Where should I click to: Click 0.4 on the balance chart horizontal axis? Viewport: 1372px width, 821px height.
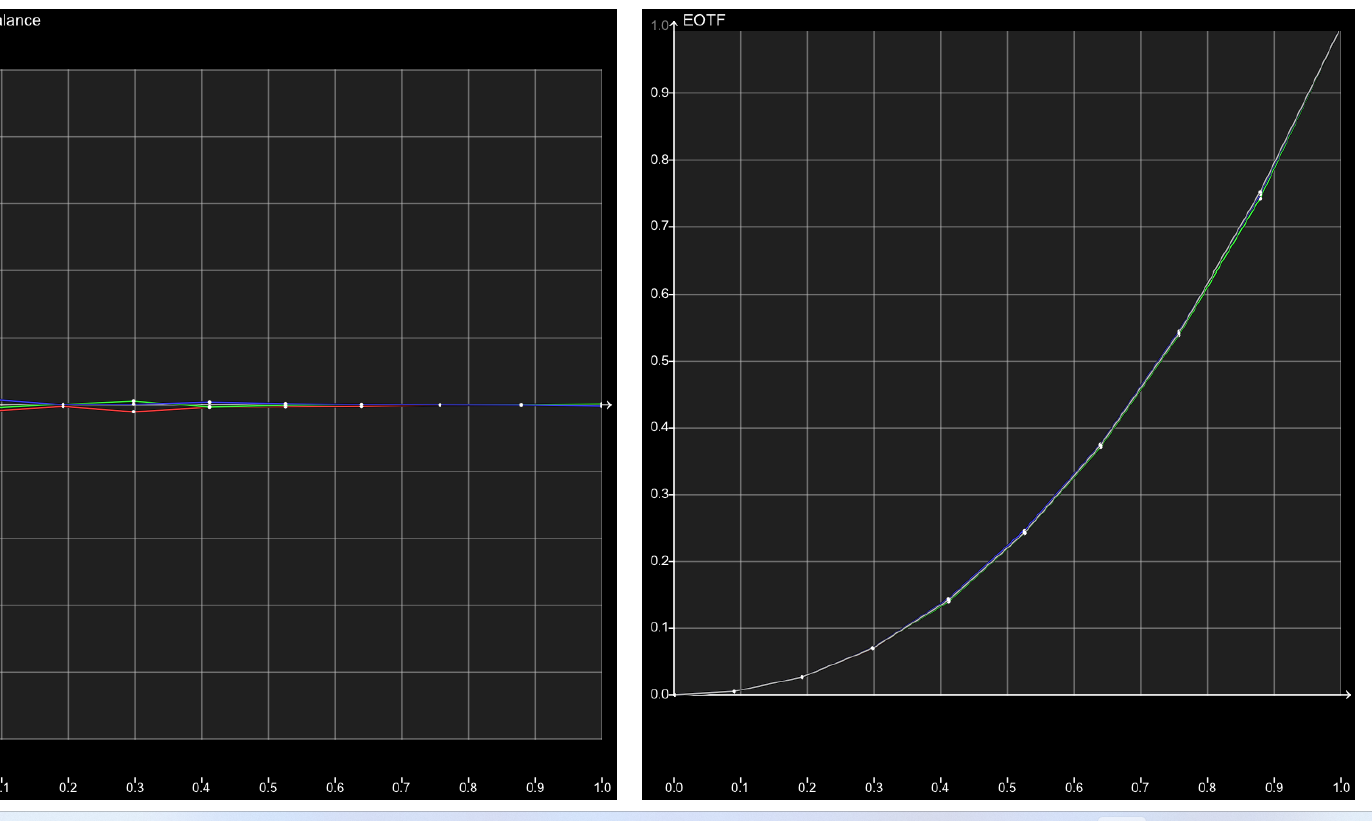click(x=201, y=787)
